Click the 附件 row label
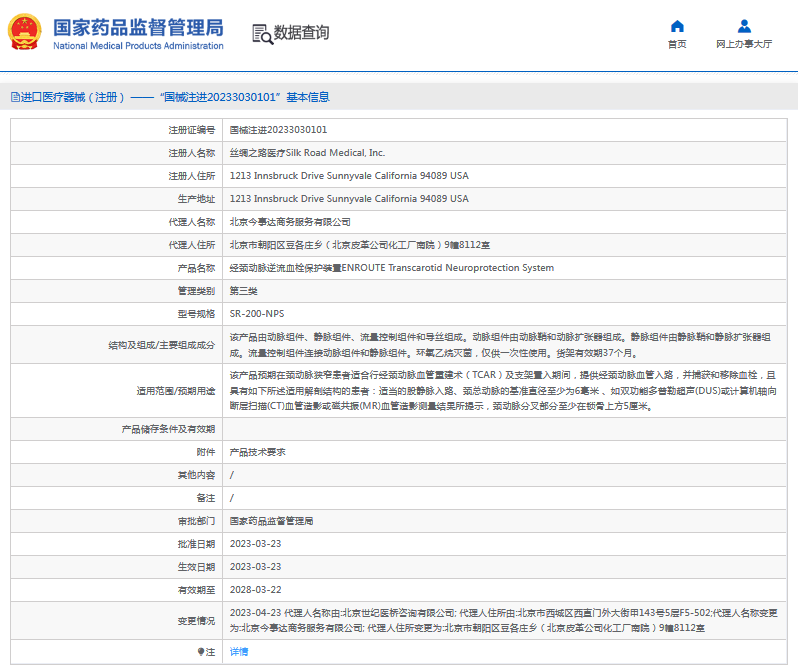Screen dimensions: 798x671 click(x=206, y=452)
